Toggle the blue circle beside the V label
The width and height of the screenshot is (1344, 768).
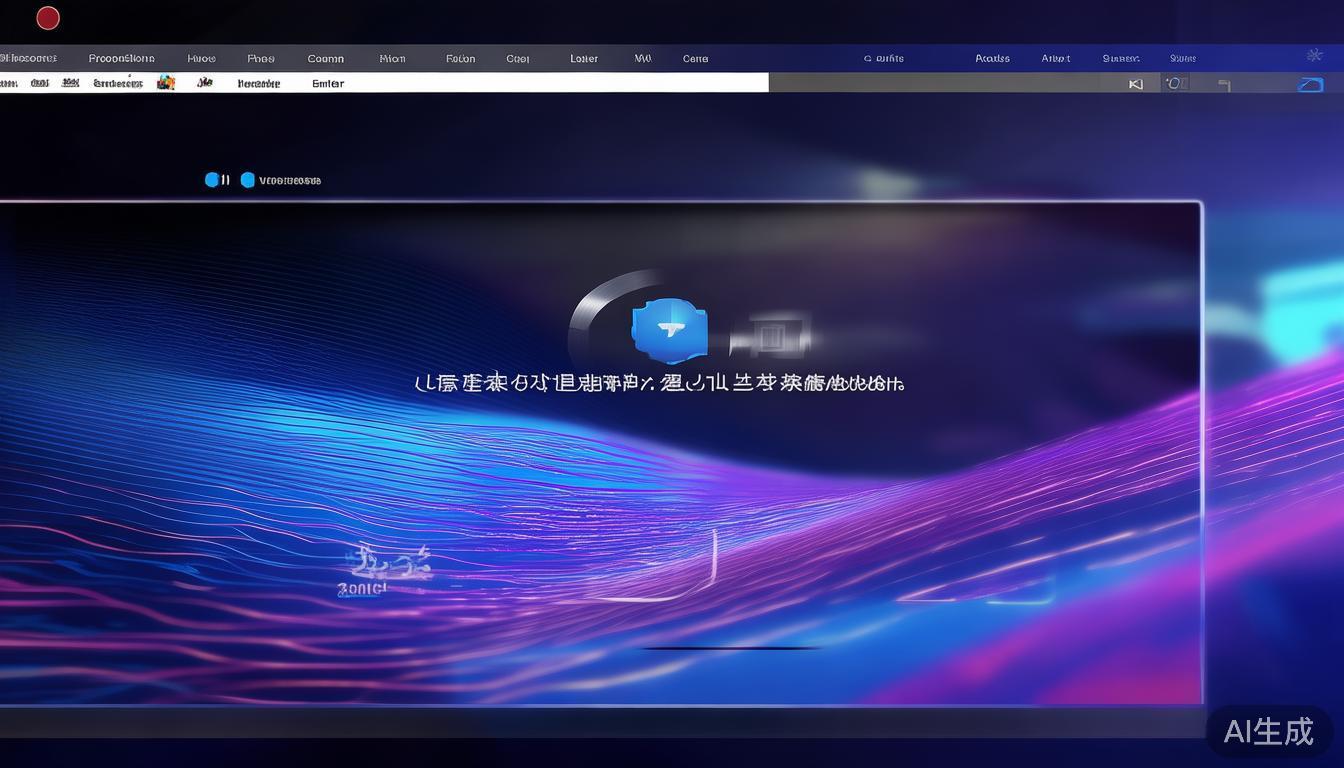[248, 180]
